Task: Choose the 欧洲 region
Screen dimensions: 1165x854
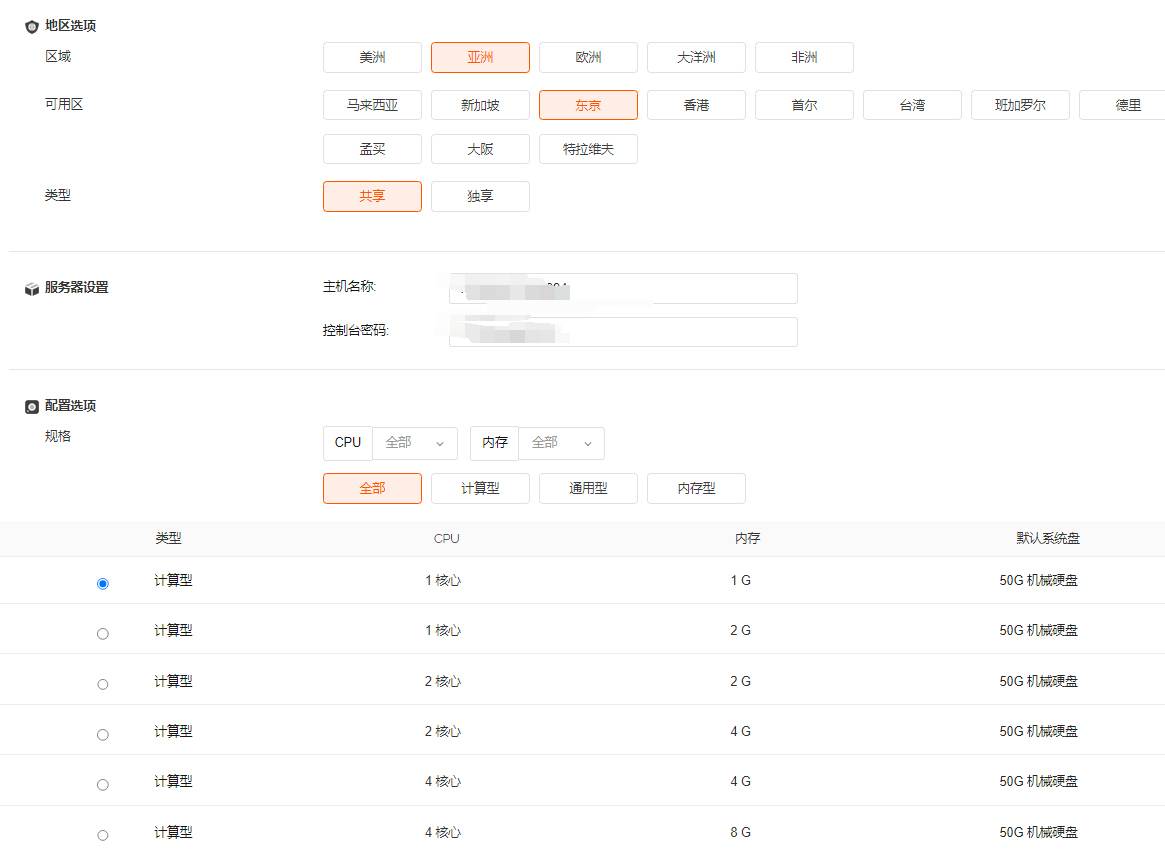Action: pos(588,58)
